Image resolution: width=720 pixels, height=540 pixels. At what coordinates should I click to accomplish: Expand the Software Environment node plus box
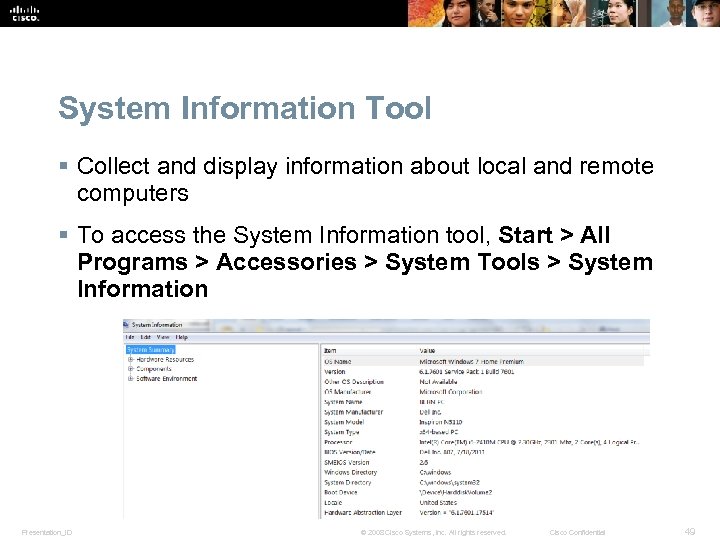point(131,378)
